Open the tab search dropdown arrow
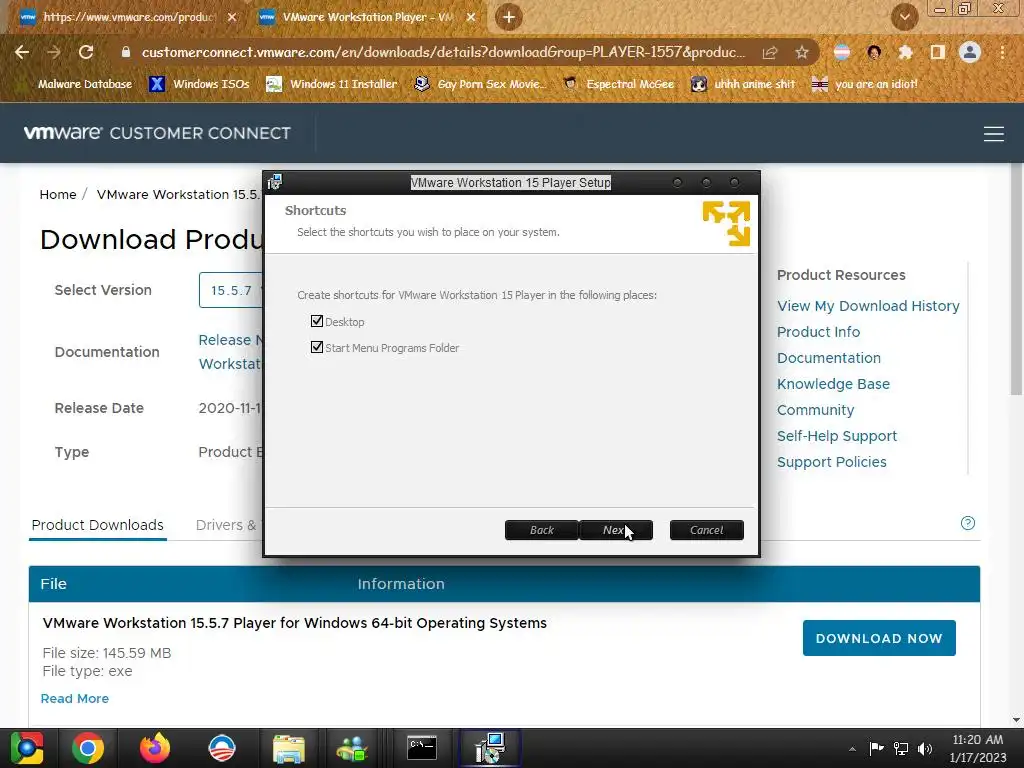Screen dimensions: 1024x768 coord(904,17)
